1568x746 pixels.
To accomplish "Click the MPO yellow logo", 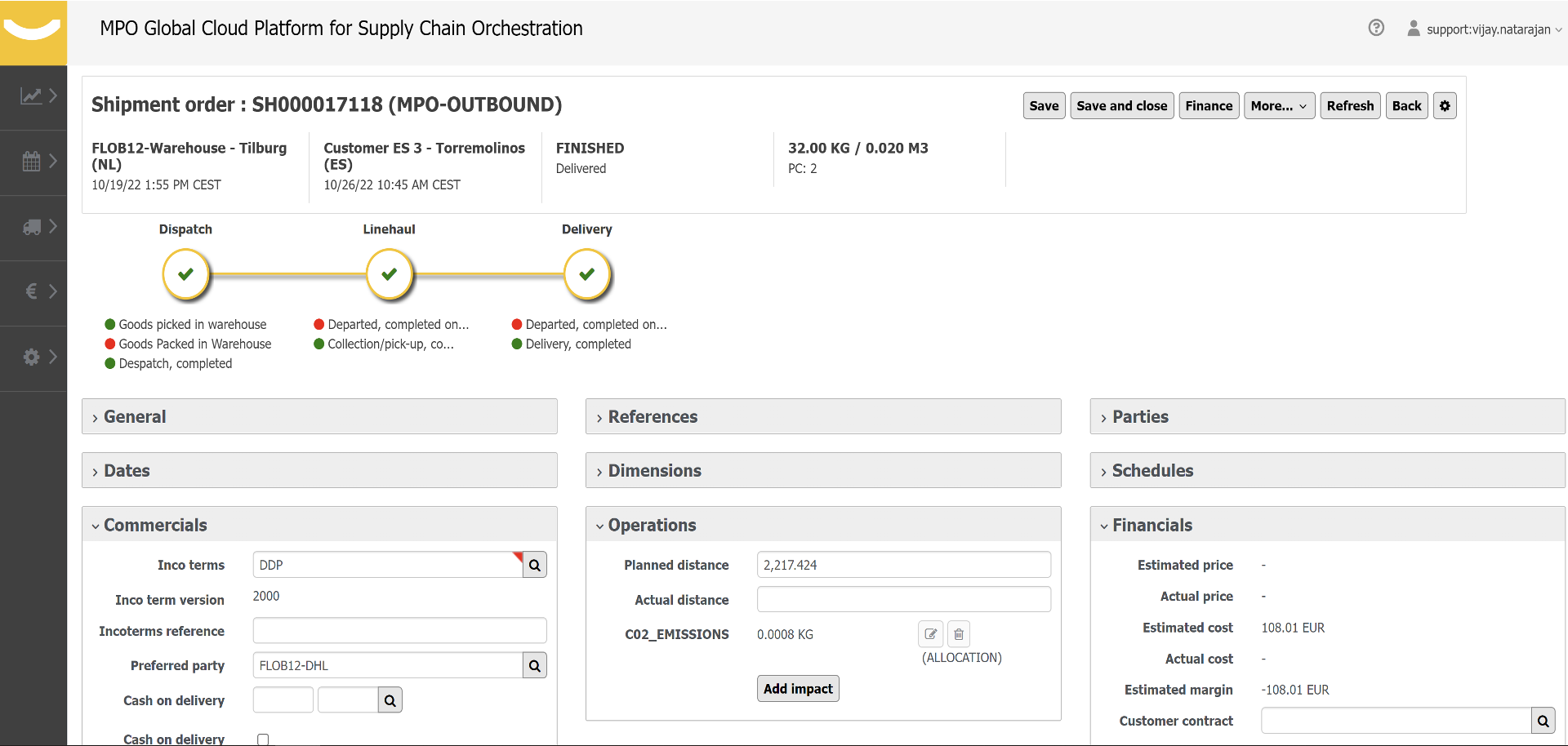I will coord(33,33).
